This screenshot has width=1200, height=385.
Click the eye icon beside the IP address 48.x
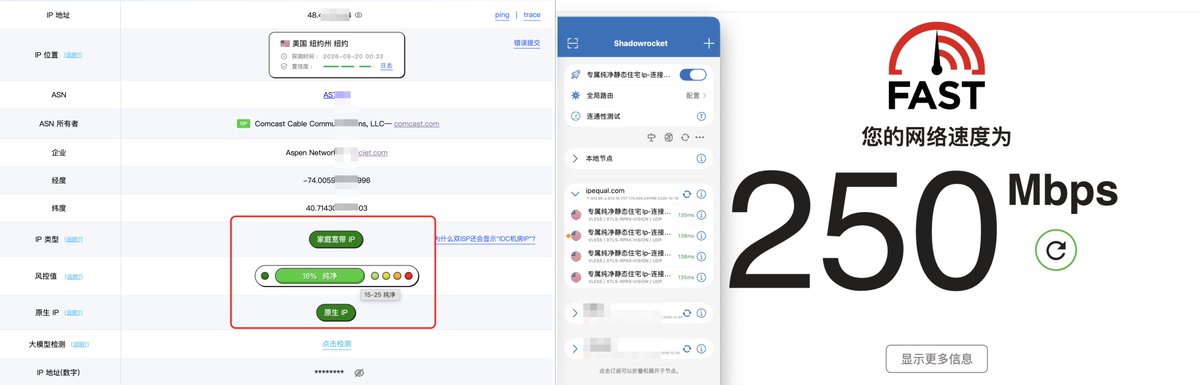pyautogui.click(x=359, y=15)
